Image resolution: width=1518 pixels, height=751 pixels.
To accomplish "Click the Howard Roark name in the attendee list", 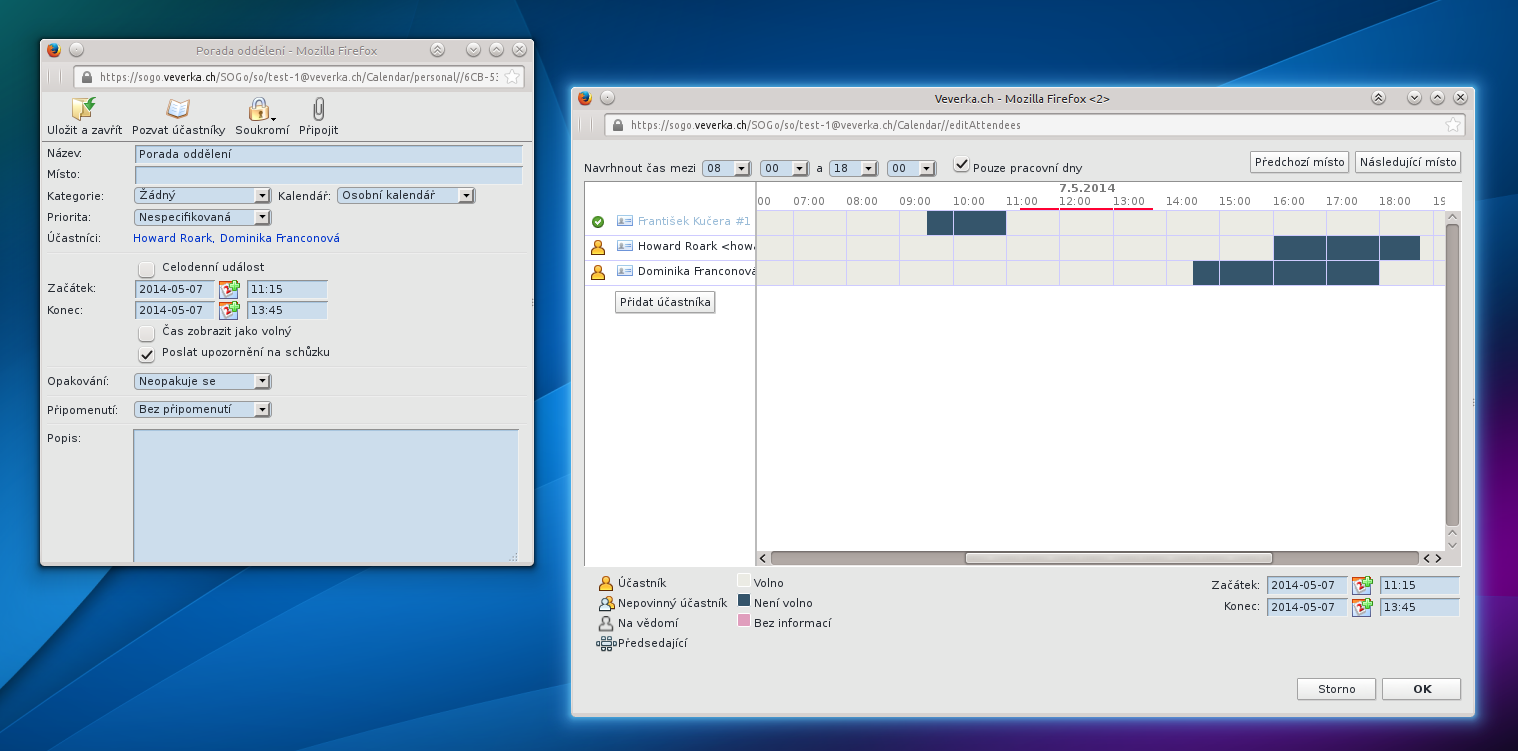I will click(696, 246).
